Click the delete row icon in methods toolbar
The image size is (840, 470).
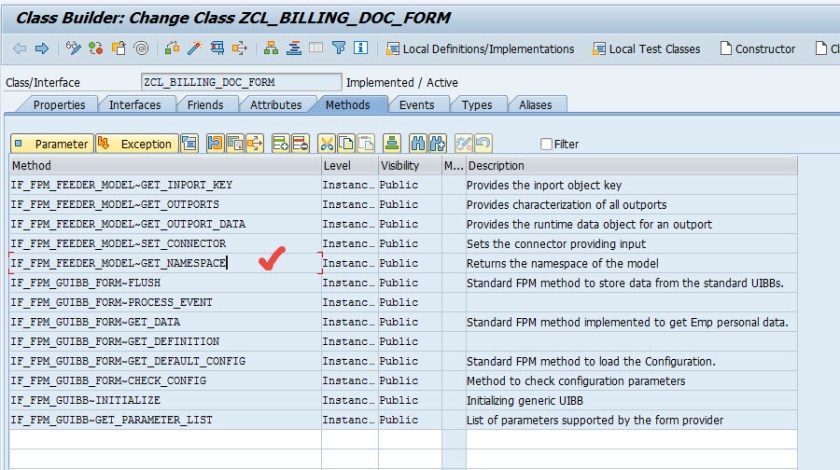[300, 144]
